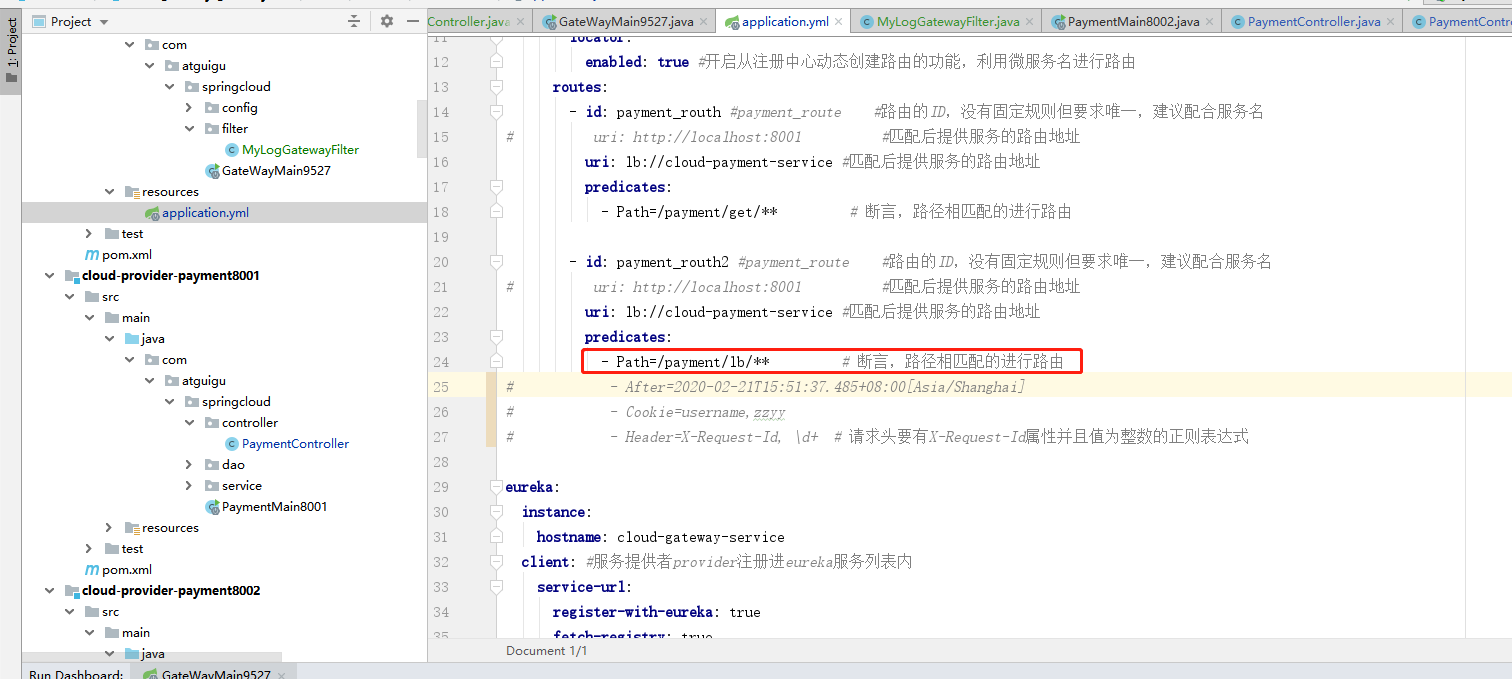Expand resources folder above PaymentMain8001's pom.xml
This screenshot has width=1512, height=679.
point(110,528)
